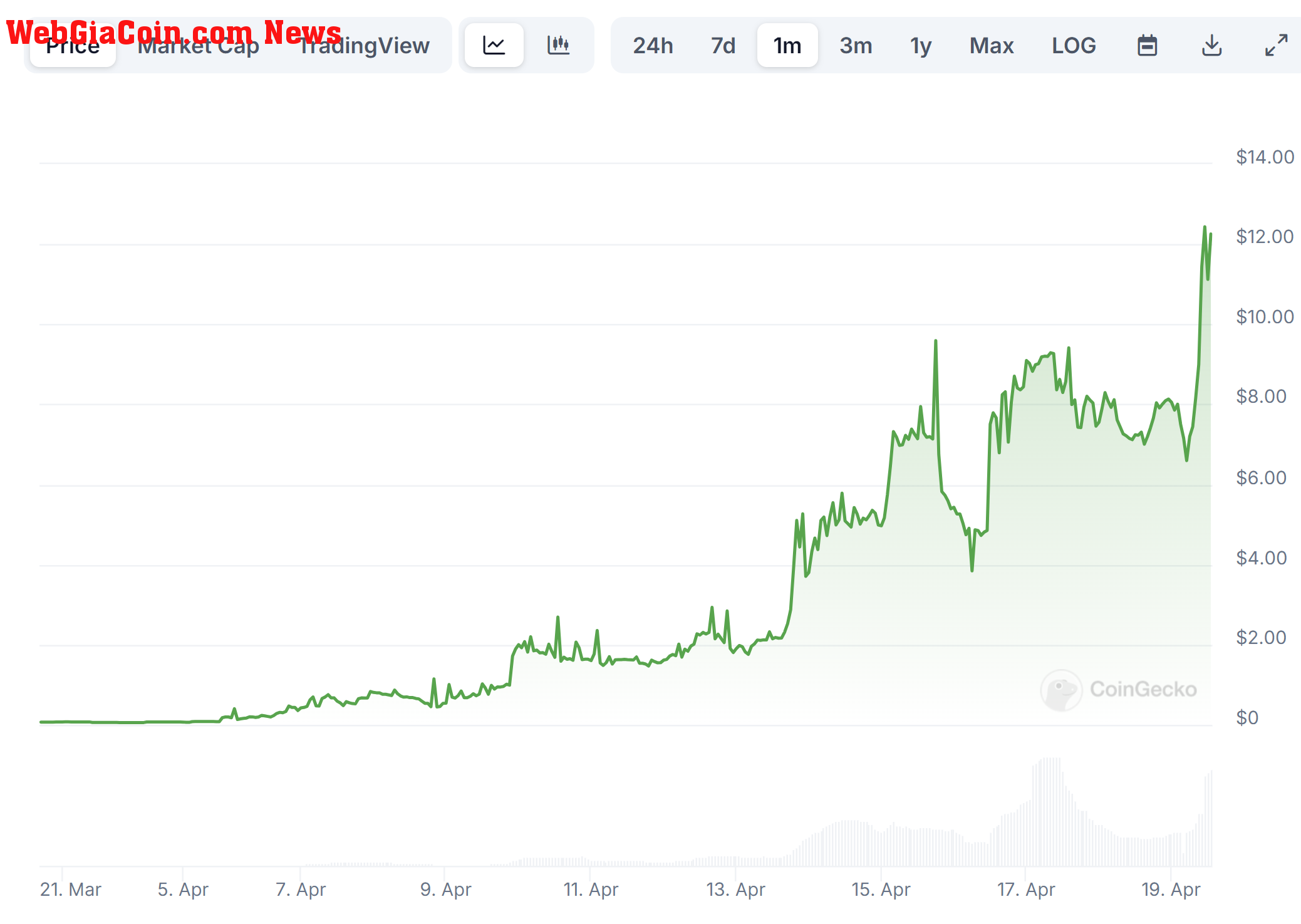The height and width of the screenshot is (924, 1301).
Task: Open the calendar date range picker
Action: (x=1147, y=45)
